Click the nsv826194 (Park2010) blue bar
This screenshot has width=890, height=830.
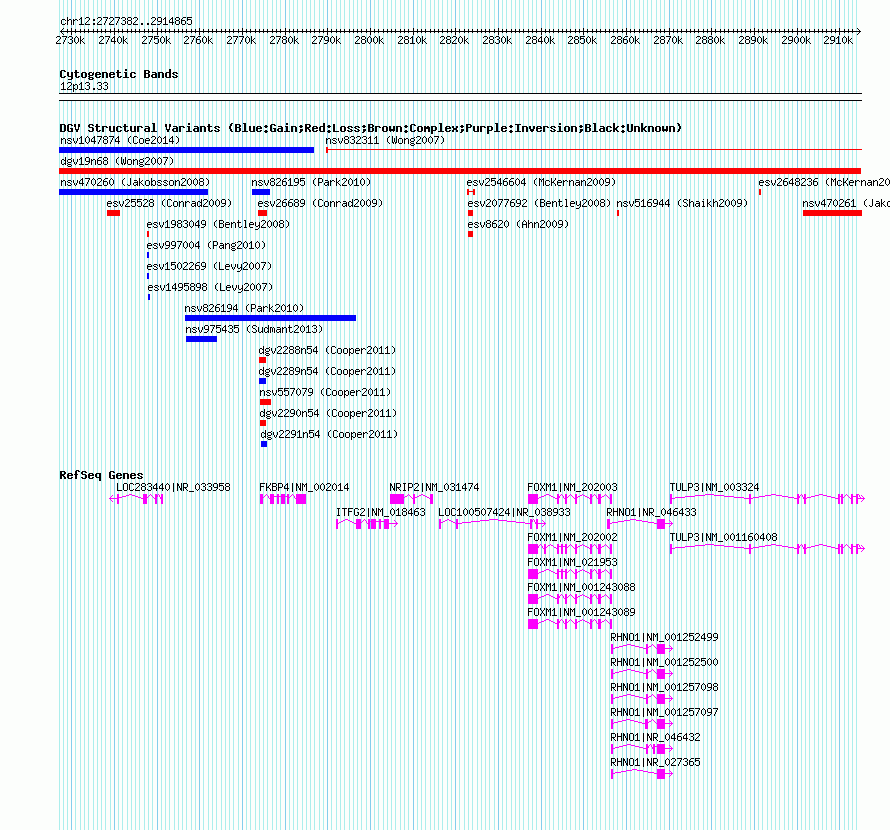(270, 318)
